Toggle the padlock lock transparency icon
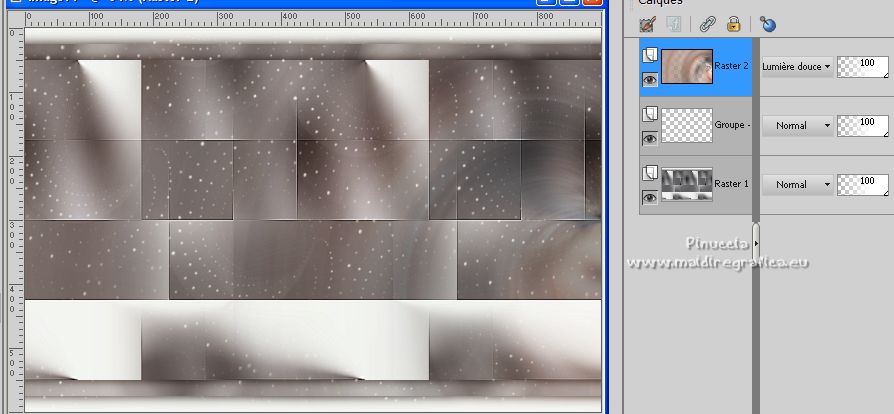The height and width of the screenshot is (414, 894). [x=733, y=24]
